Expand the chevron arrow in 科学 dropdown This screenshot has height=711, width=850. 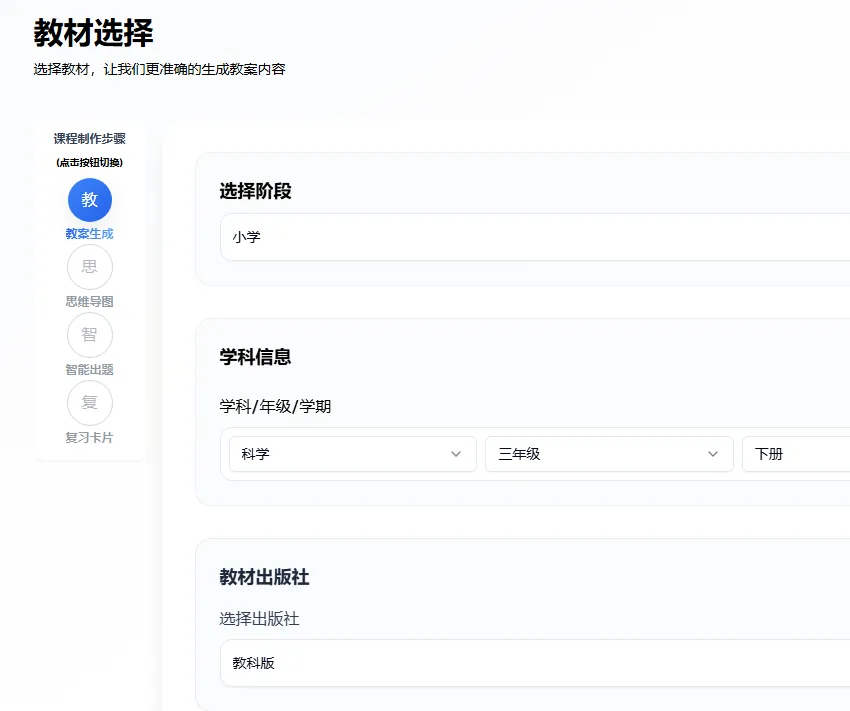pyautogui.click(x=456, y=454)
